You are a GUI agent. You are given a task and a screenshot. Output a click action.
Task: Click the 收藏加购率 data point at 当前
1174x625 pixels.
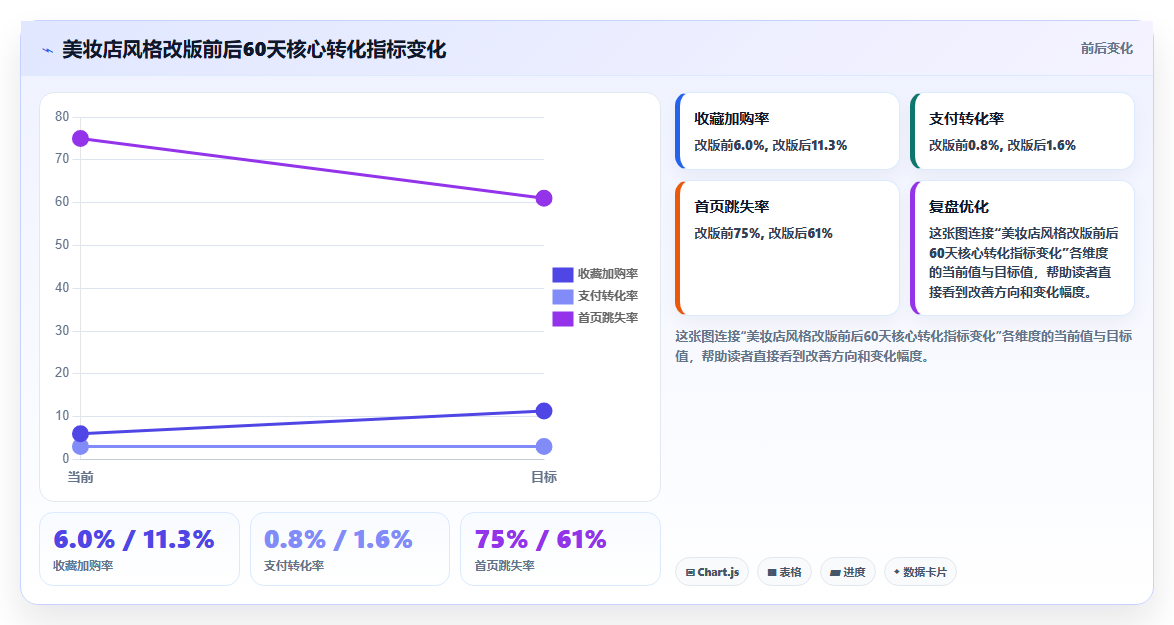80,433
